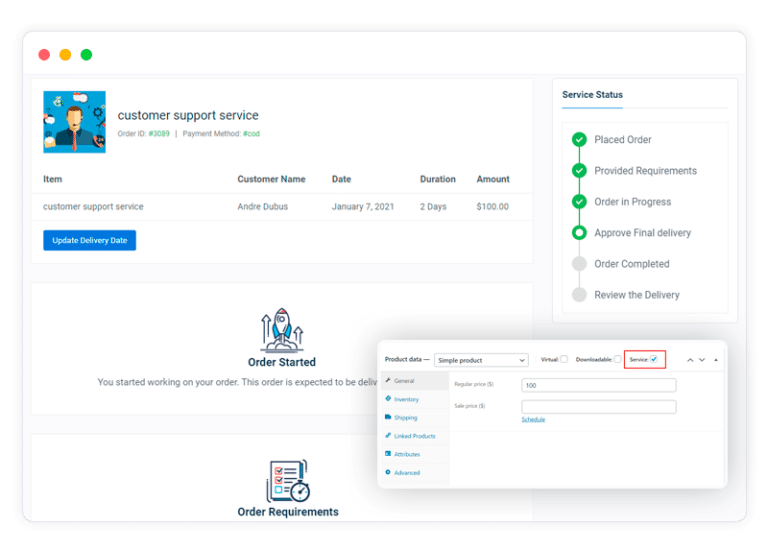Open the Schedule link under Sale price

533,420
